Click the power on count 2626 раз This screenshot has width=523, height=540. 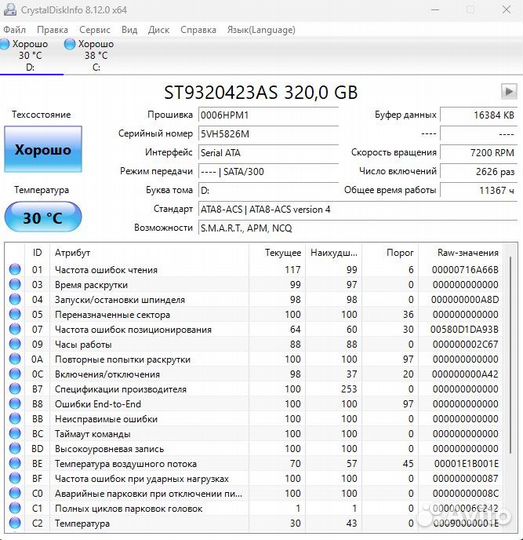(479, 171)
